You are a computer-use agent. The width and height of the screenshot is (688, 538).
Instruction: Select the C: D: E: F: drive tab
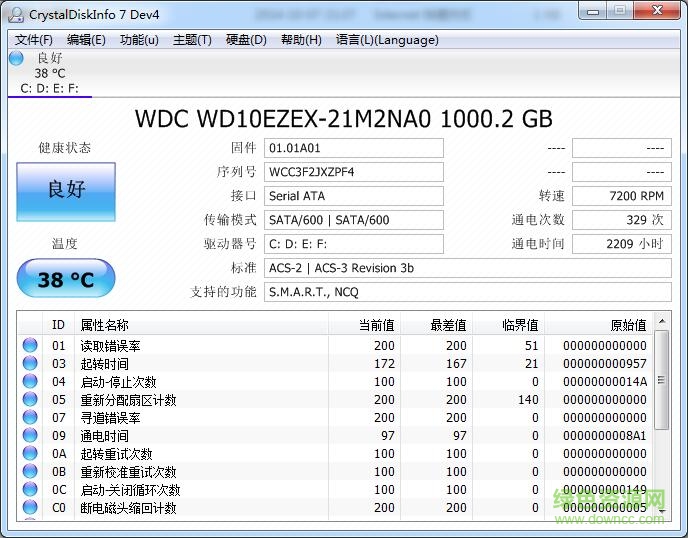pos(50,88)
